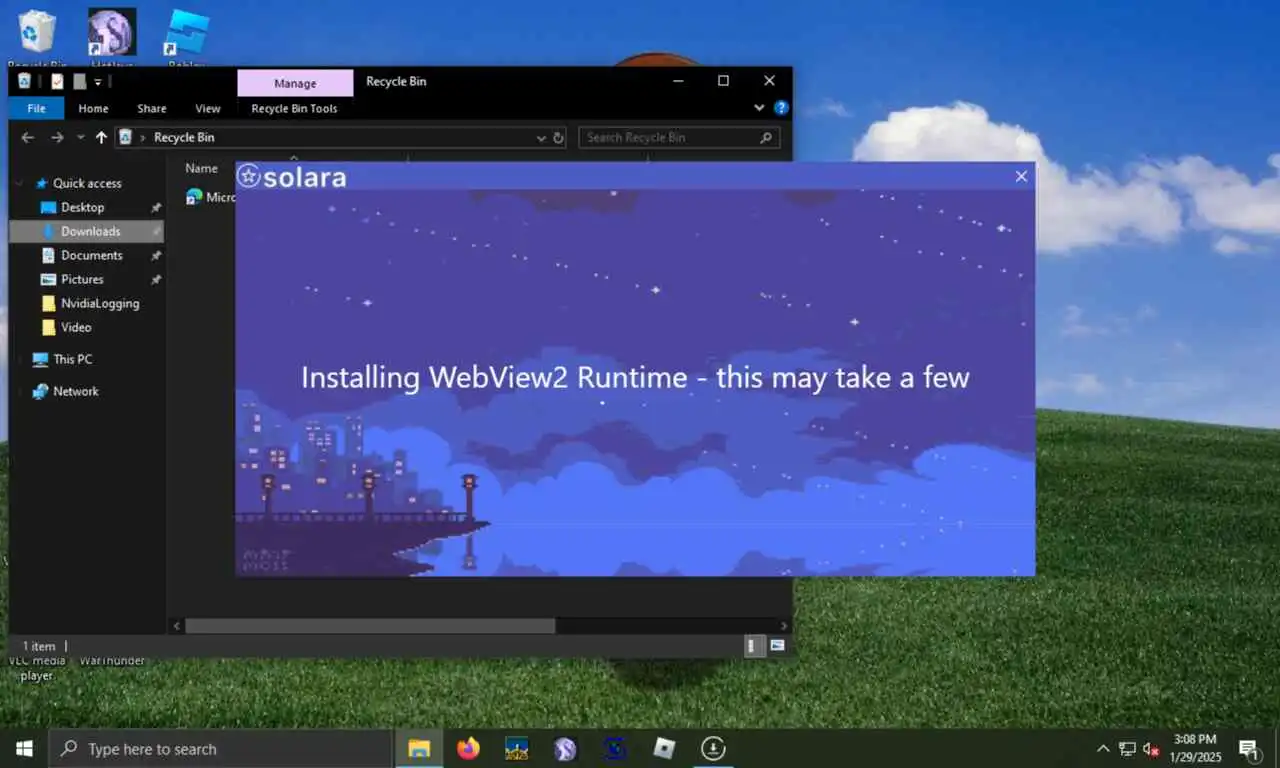Refresh the Recycle Bin view
This screenshot has height=768, width=1280.
point(558,138)
